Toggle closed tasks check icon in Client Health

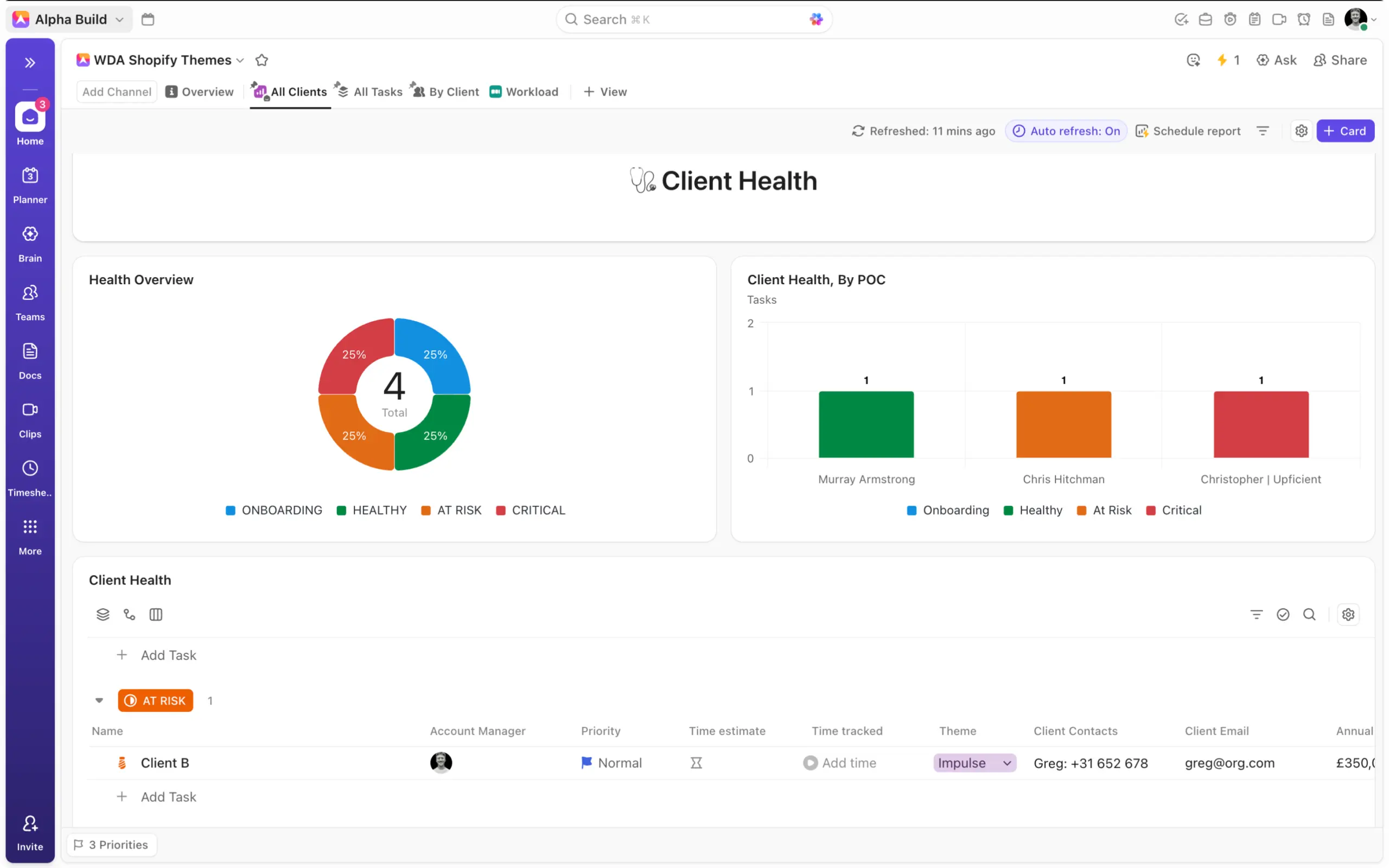click(x=1283, y=615)
